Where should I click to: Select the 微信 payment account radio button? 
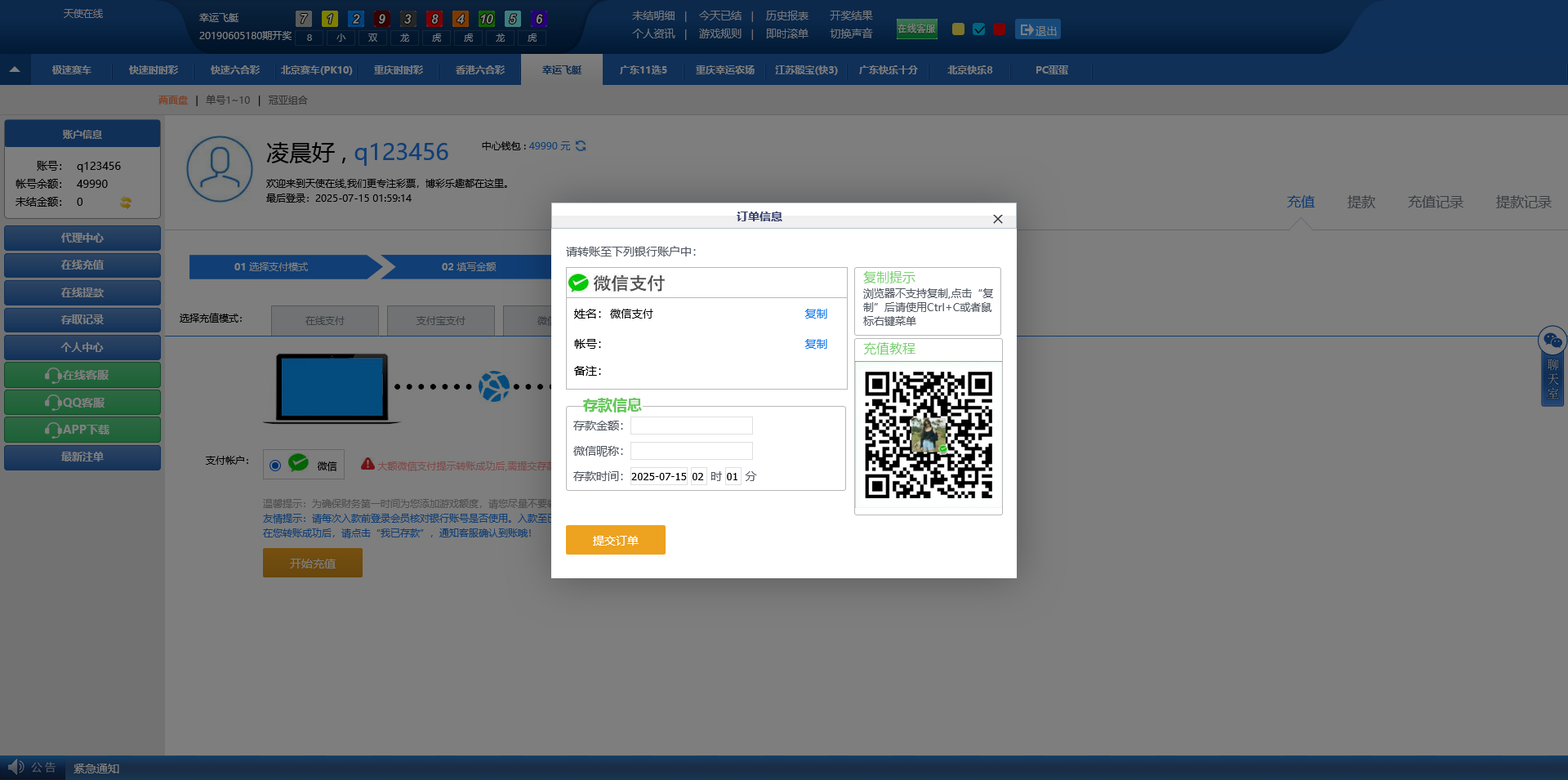click(275, 466)
